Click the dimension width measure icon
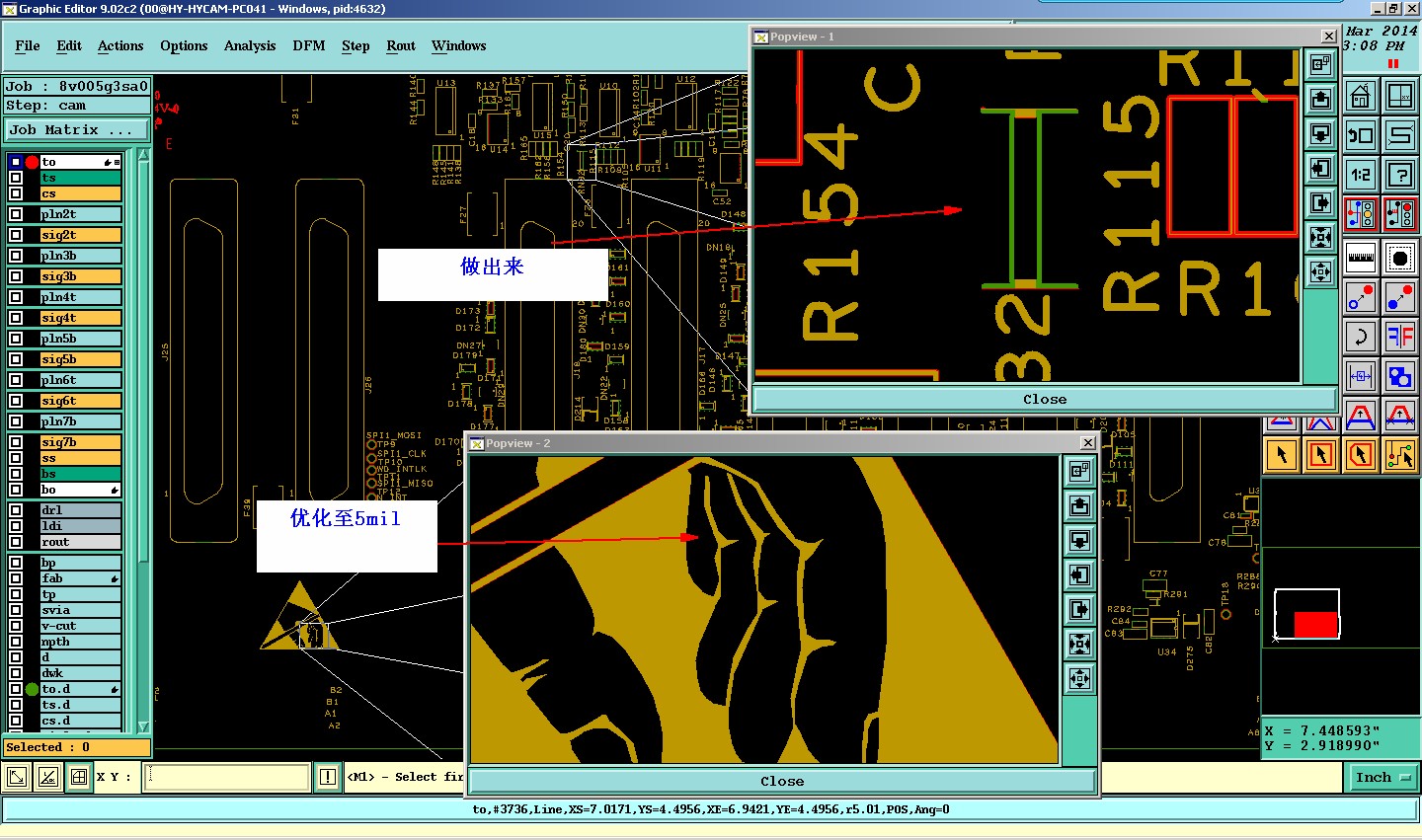The width and height of the screenshot is (1422, 840). 1361,376
